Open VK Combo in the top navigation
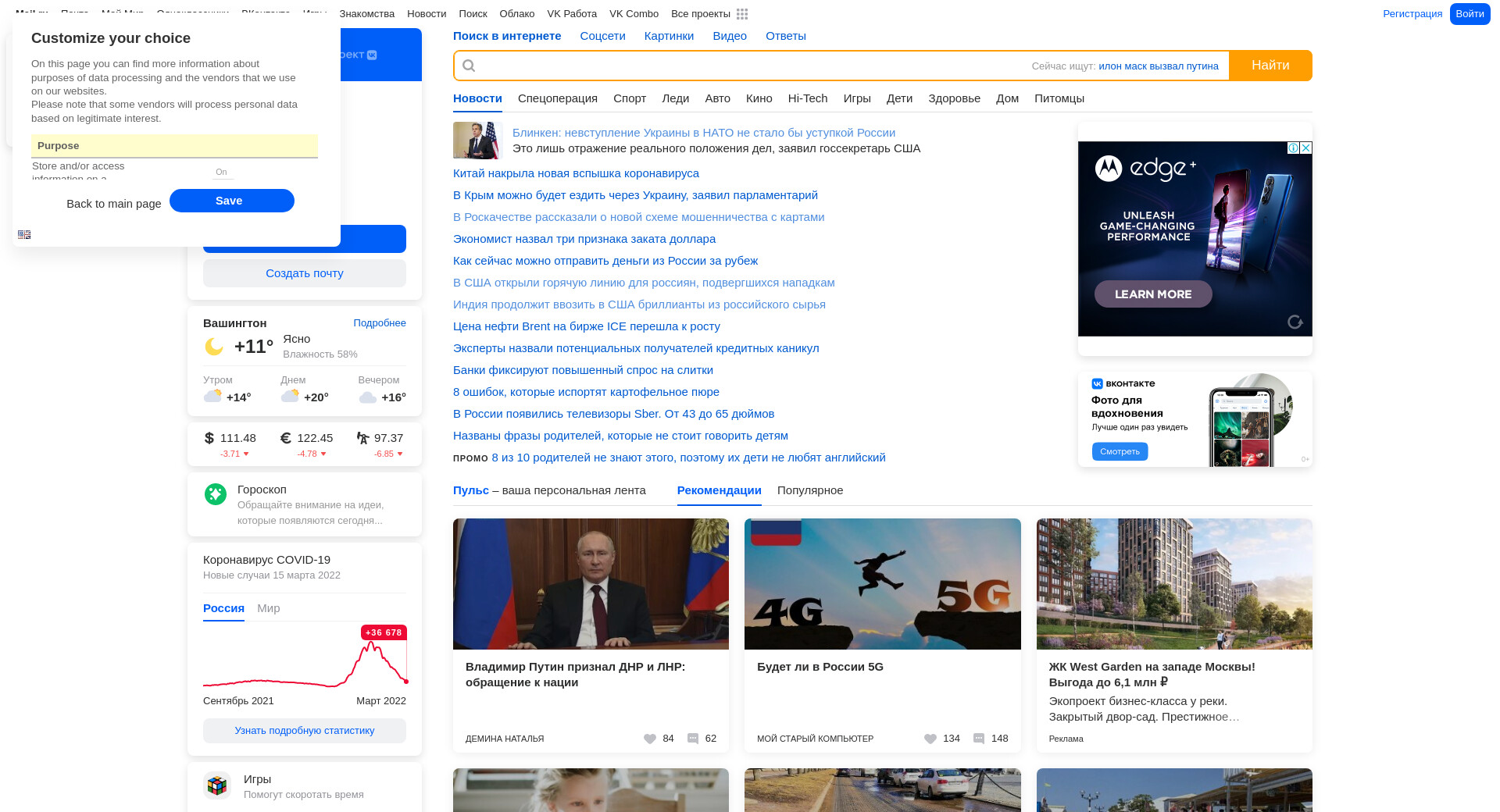 pos(634,14)
